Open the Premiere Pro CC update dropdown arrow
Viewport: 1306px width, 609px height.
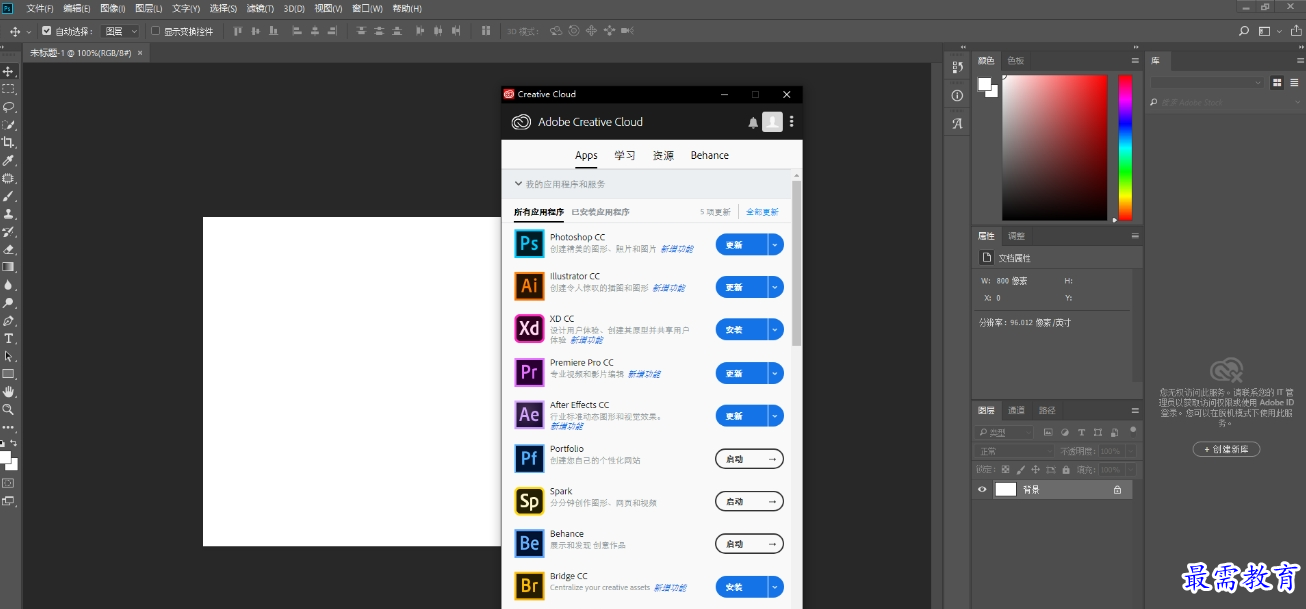775,373
